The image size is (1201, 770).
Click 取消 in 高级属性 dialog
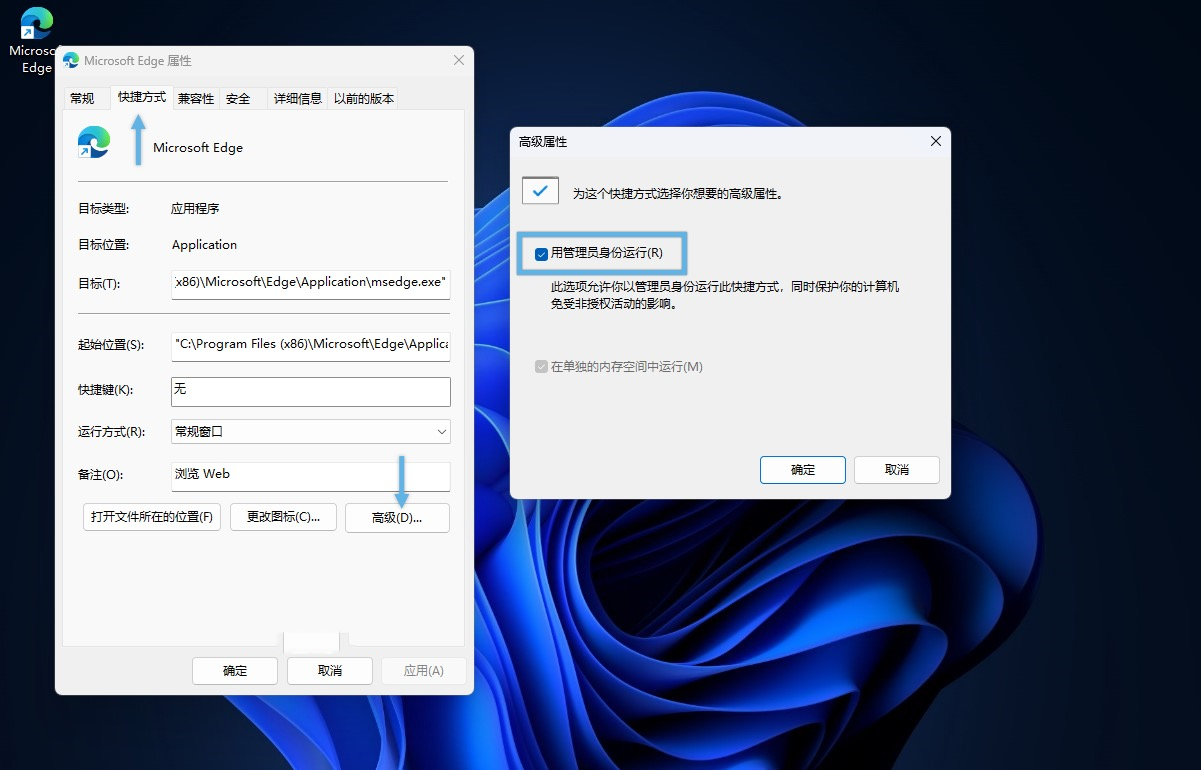pyautogui.click(x=897, y=470)
